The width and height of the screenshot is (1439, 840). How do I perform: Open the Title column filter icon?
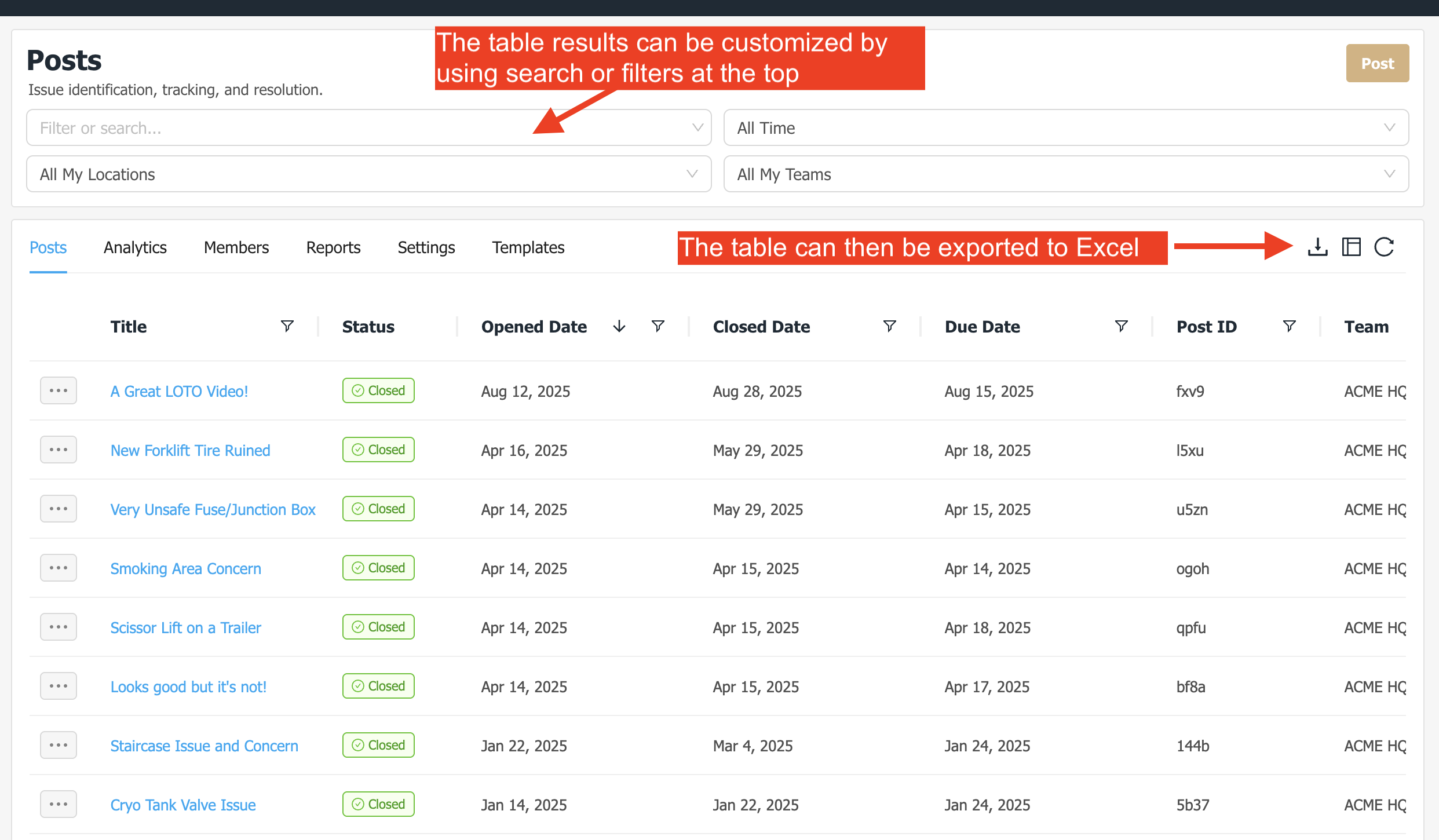(287, 326)
